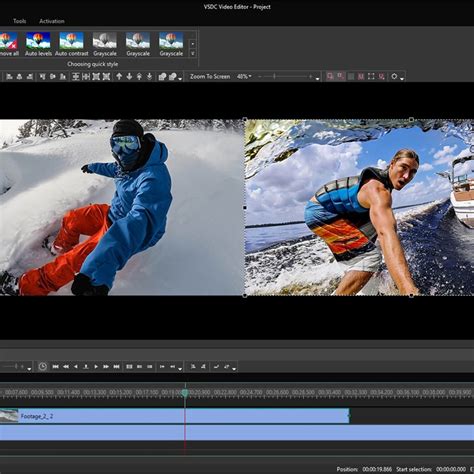The width and height of the screenshot is (474, 474).
Task: Apply the Auto levels quick style
Action: coord(38,44)
